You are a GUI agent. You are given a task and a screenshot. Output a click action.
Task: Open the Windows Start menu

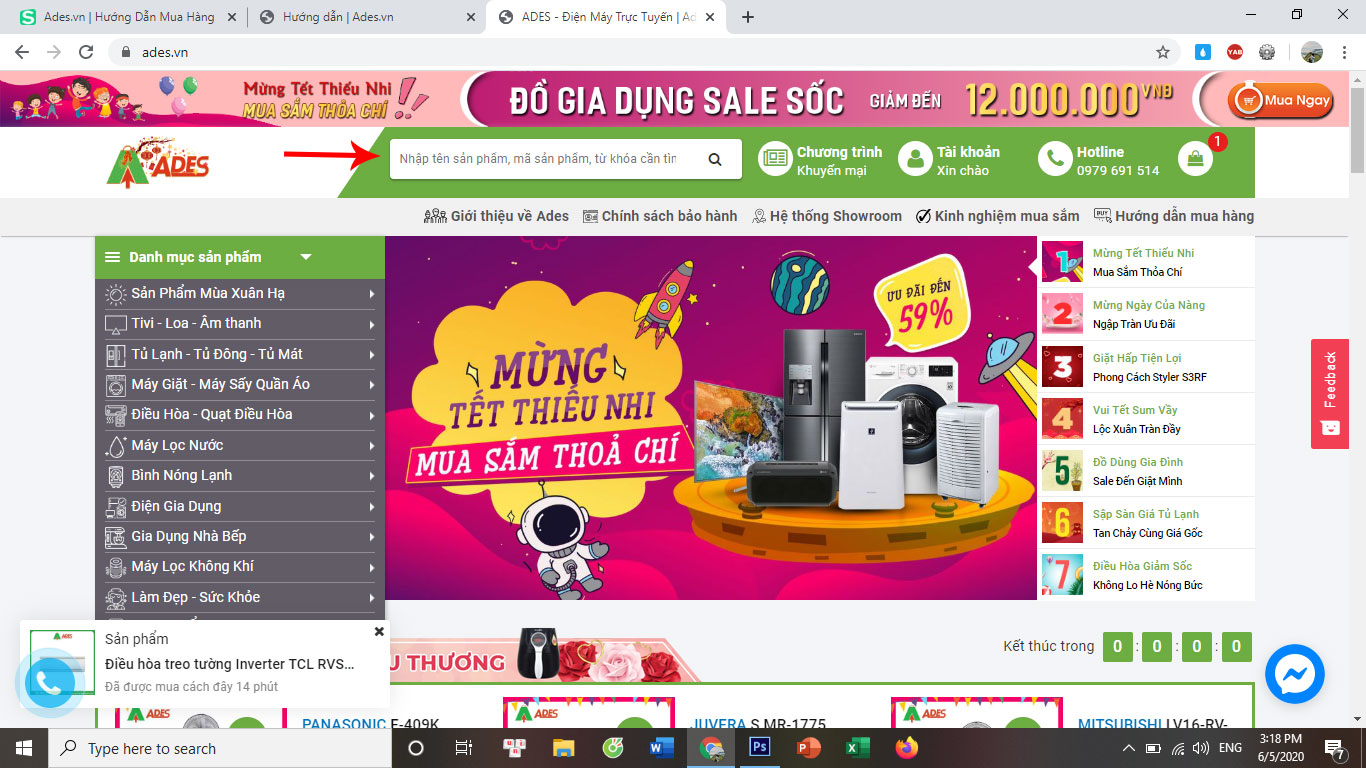click(x=24, y=748)
